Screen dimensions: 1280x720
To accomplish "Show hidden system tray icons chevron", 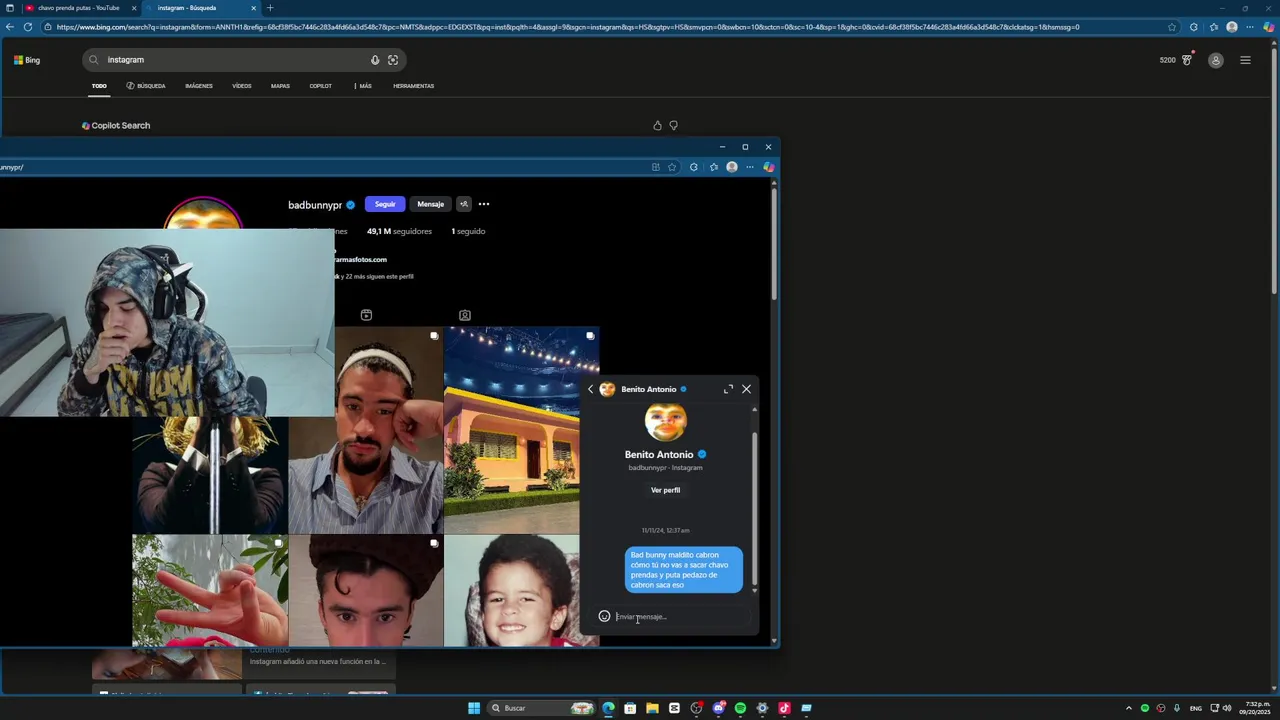I will point(1129,708).
